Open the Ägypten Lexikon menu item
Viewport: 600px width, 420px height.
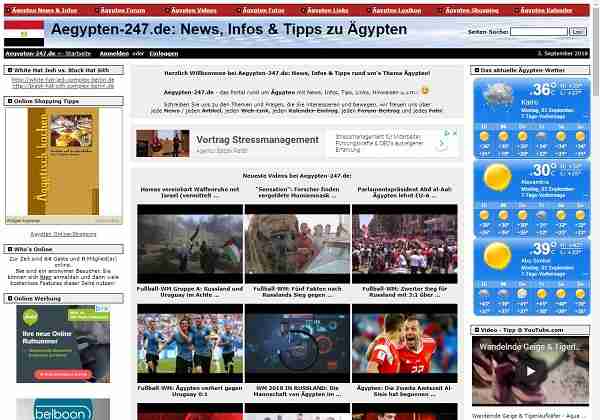[x=396, y=10]
